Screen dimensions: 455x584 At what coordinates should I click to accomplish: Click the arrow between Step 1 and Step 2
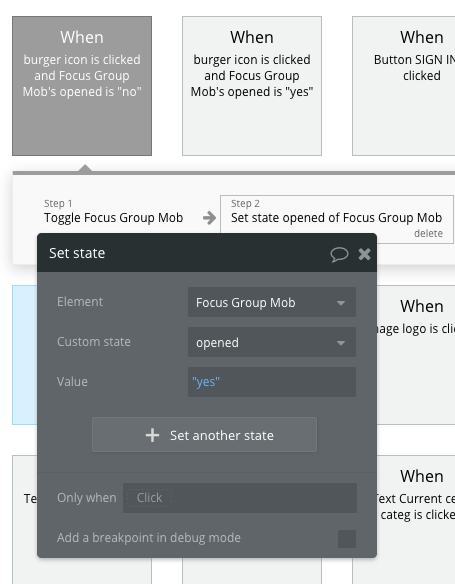(210, 218)
